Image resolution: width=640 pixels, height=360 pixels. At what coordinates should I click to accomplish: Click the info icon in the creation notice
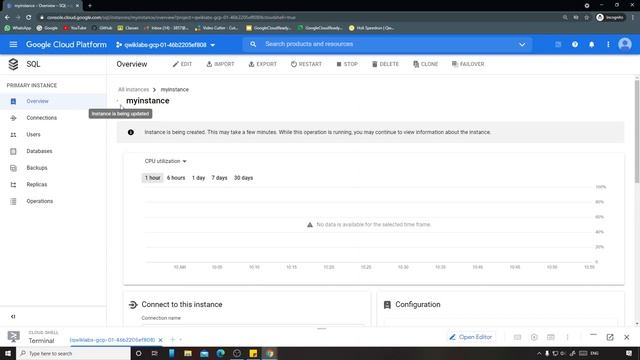(131, 132)
